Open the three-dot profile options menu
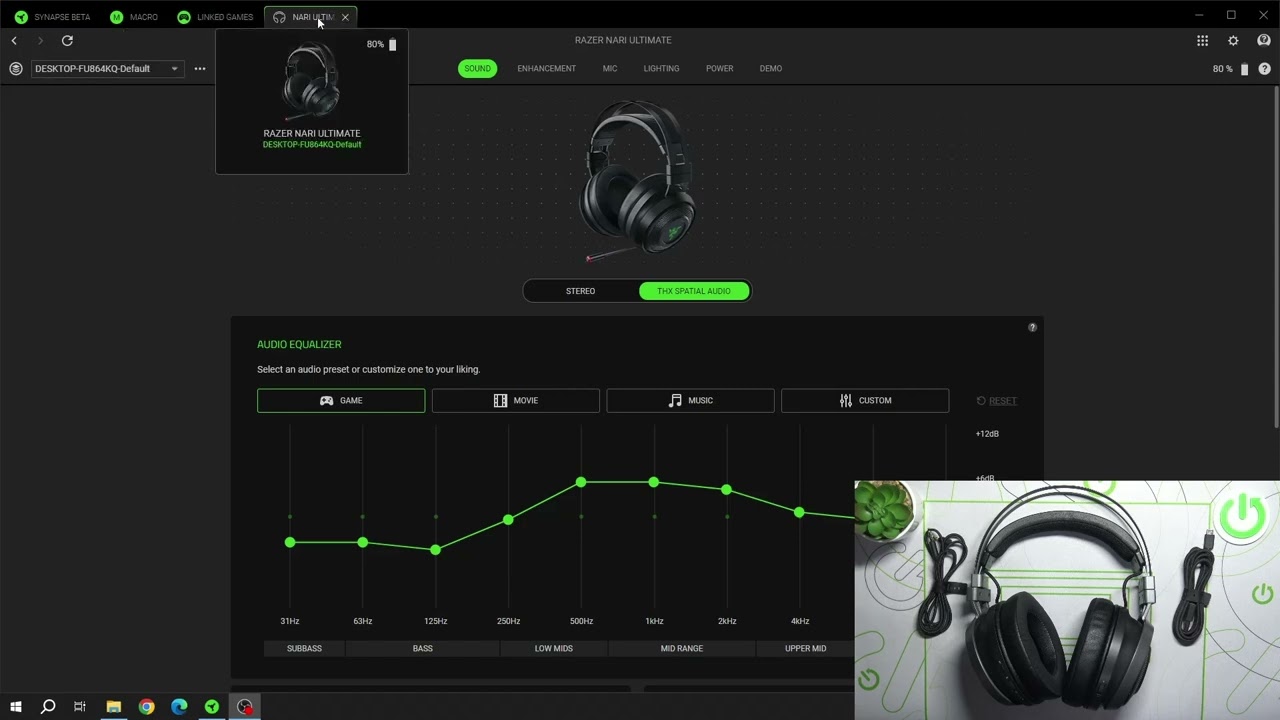This screenshot has width=1280, height=720. [x=200, y=69]
